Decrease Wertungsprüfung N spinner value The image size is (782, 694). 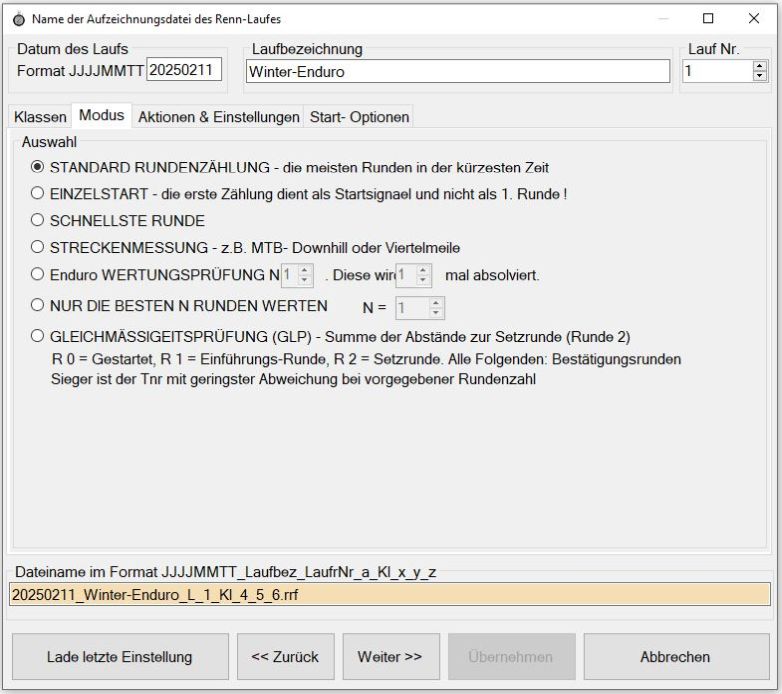click(305, 280)
